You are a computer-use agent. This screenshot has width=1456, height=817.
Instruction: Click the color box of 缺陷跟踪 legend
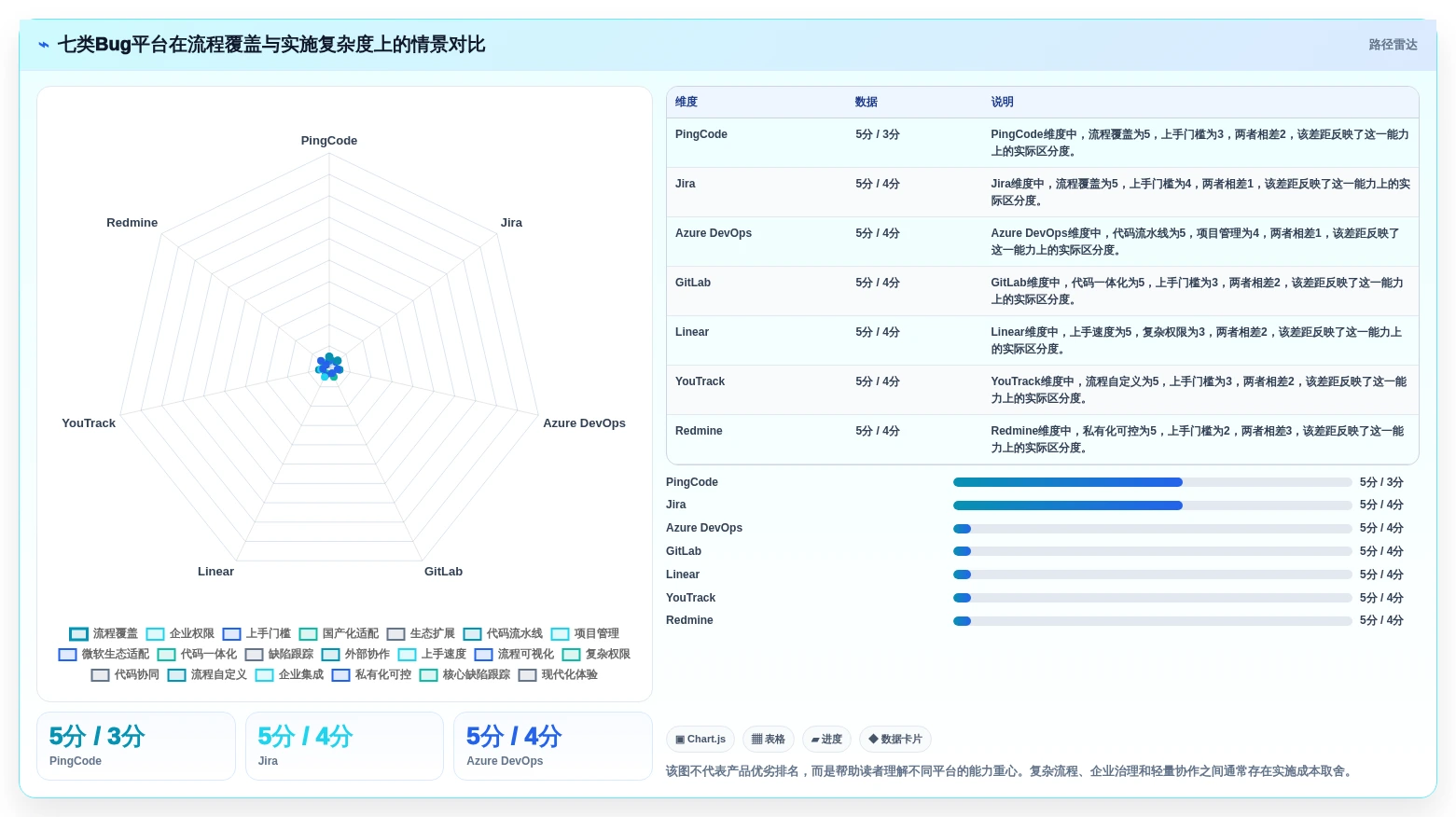[x=254, y=655]
